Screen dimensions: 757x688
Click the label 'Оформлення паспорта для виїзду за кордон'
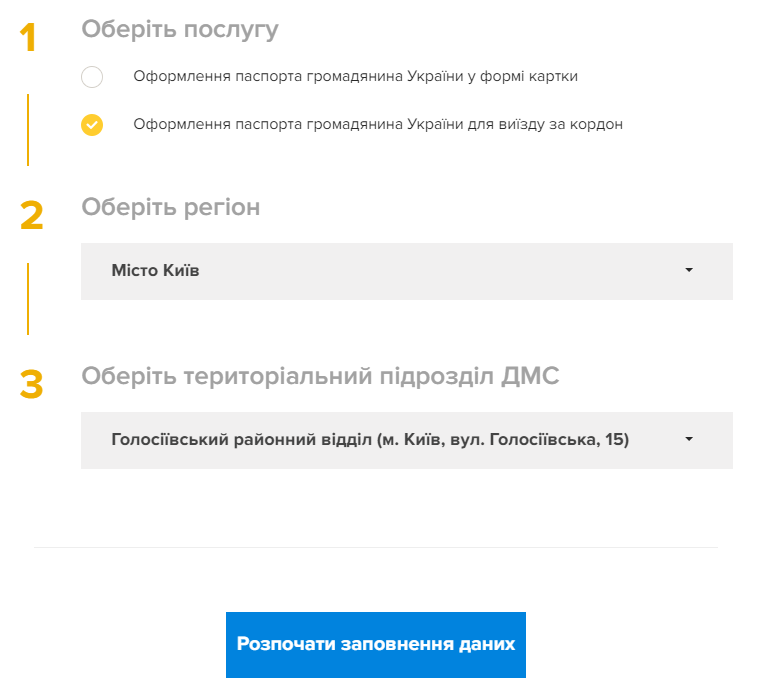tap(377, 125)
